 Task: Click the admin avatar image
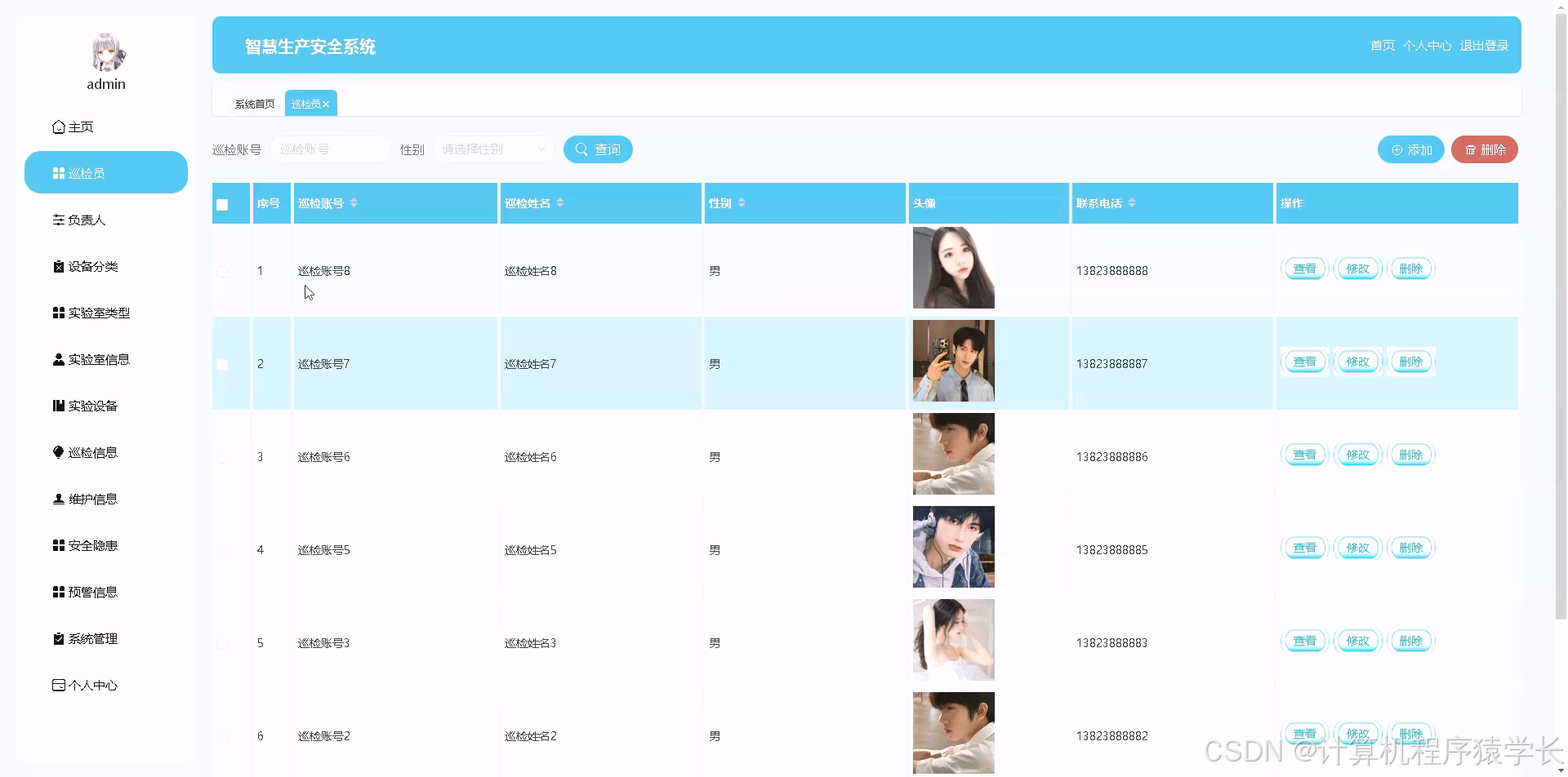(107, 53)
